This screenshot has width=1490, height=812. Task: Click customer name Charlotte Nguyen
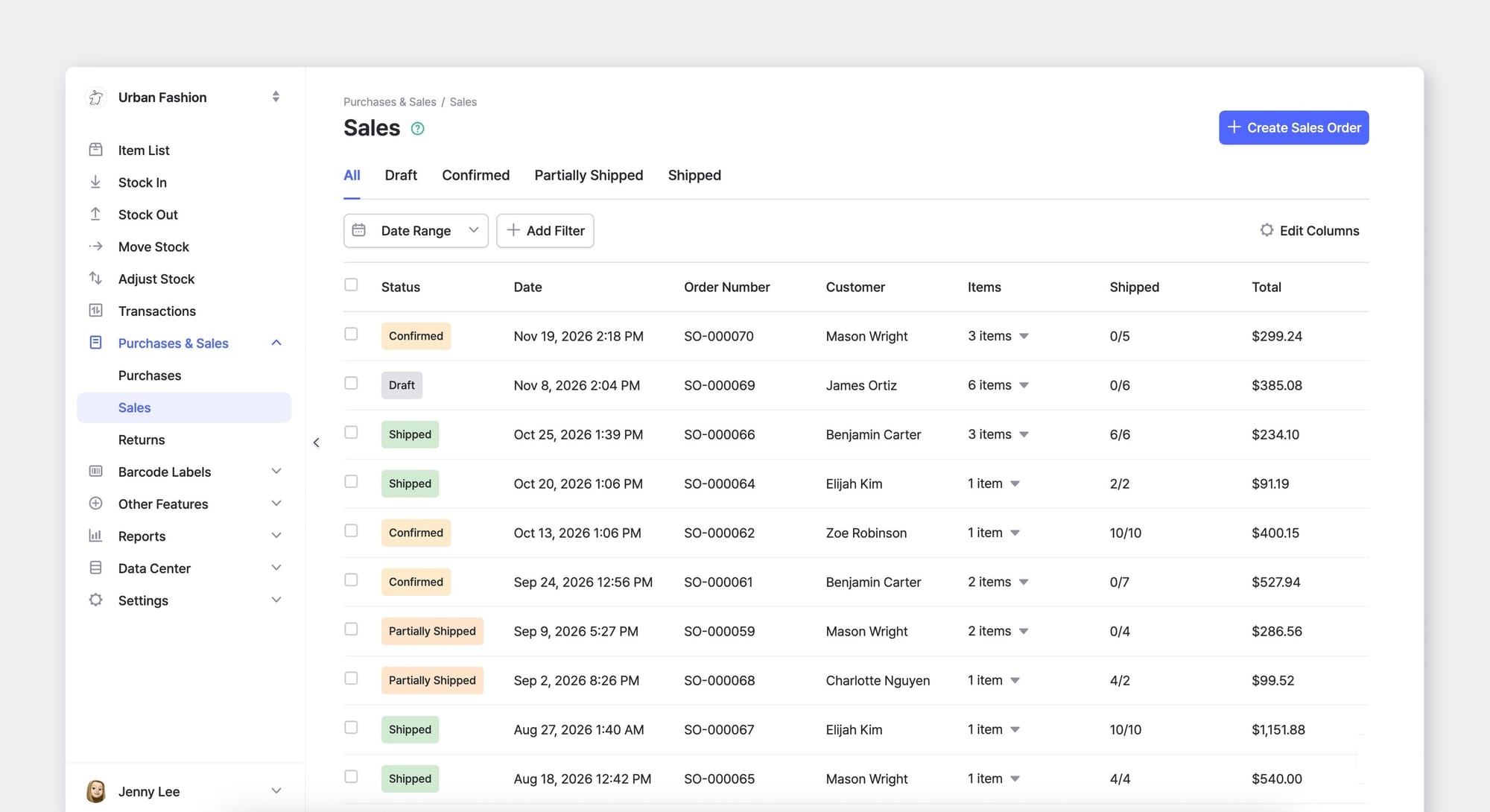(878, 681)
